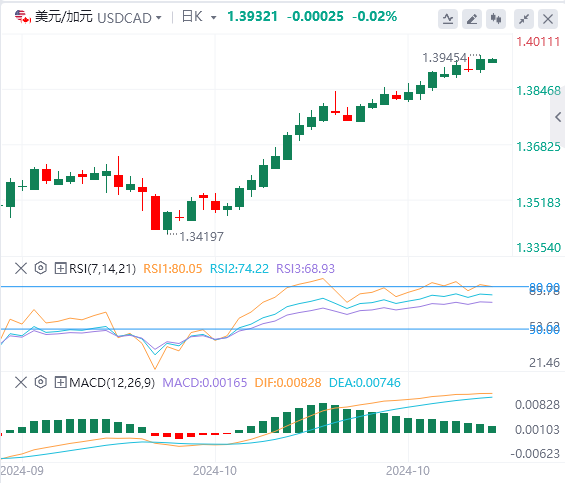Click the 1.39454 high price marker
The height and width of the screenshot is (483, 565).
coord(444,58)
